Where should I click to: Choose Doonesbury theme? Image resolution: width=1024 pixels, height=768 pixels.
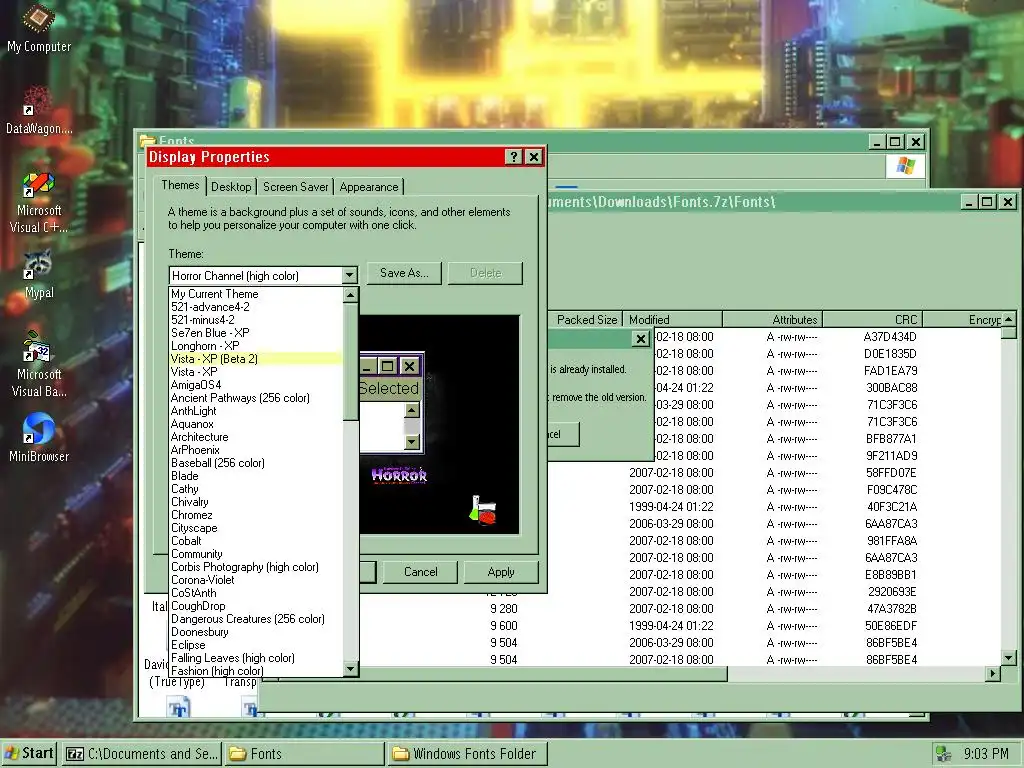255,632
